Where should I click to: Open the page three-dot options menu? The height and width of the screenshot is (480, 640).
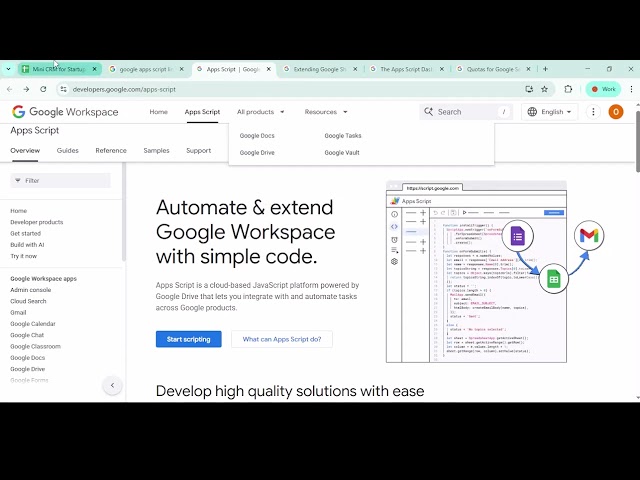[593, 112]
